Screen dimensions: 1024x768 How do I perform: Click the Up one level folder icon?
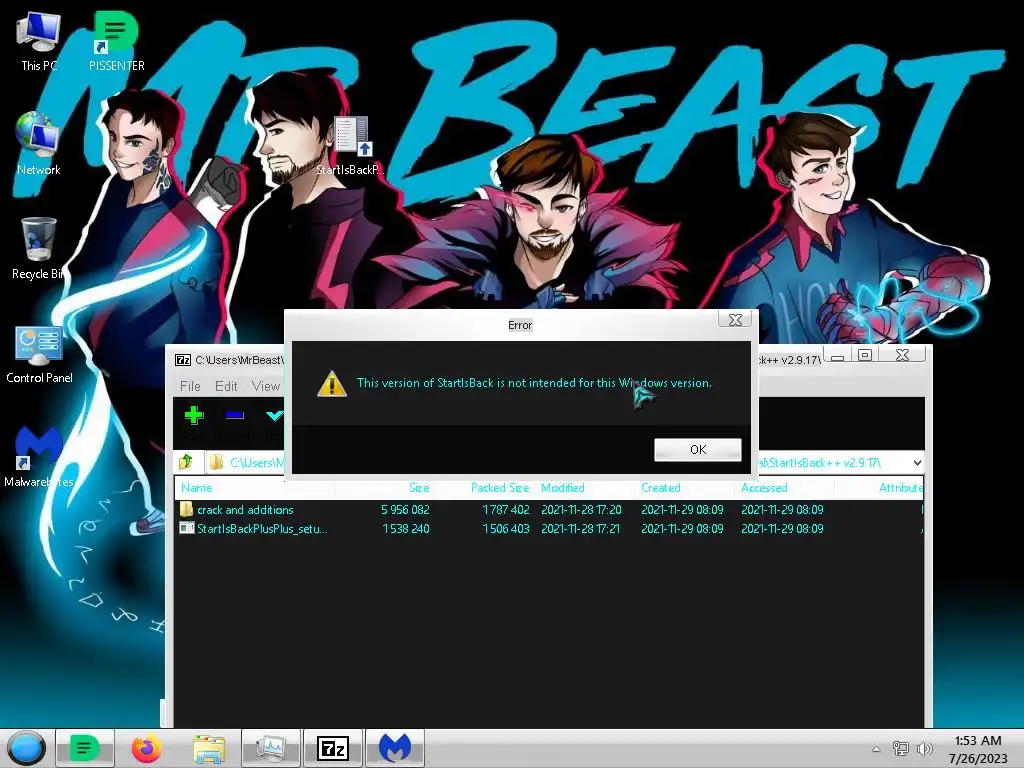click(186, 462)
